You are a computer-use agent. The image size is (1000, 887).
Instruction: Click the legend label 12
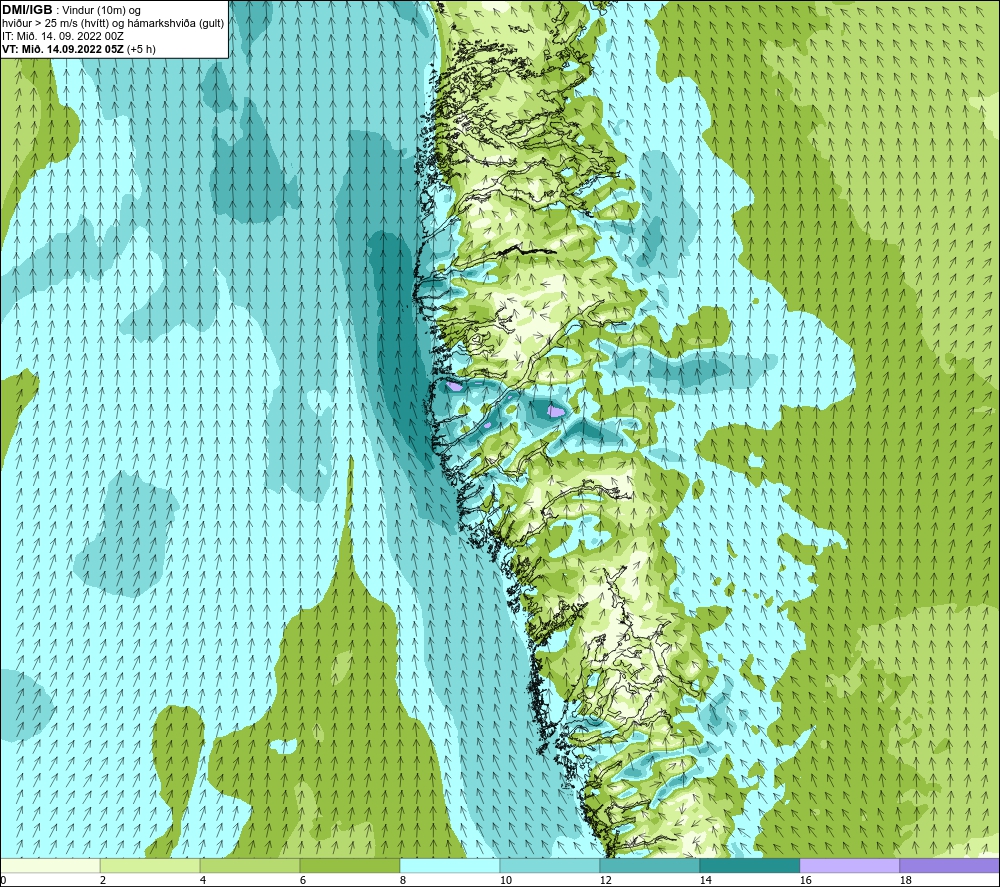(605, 881)
